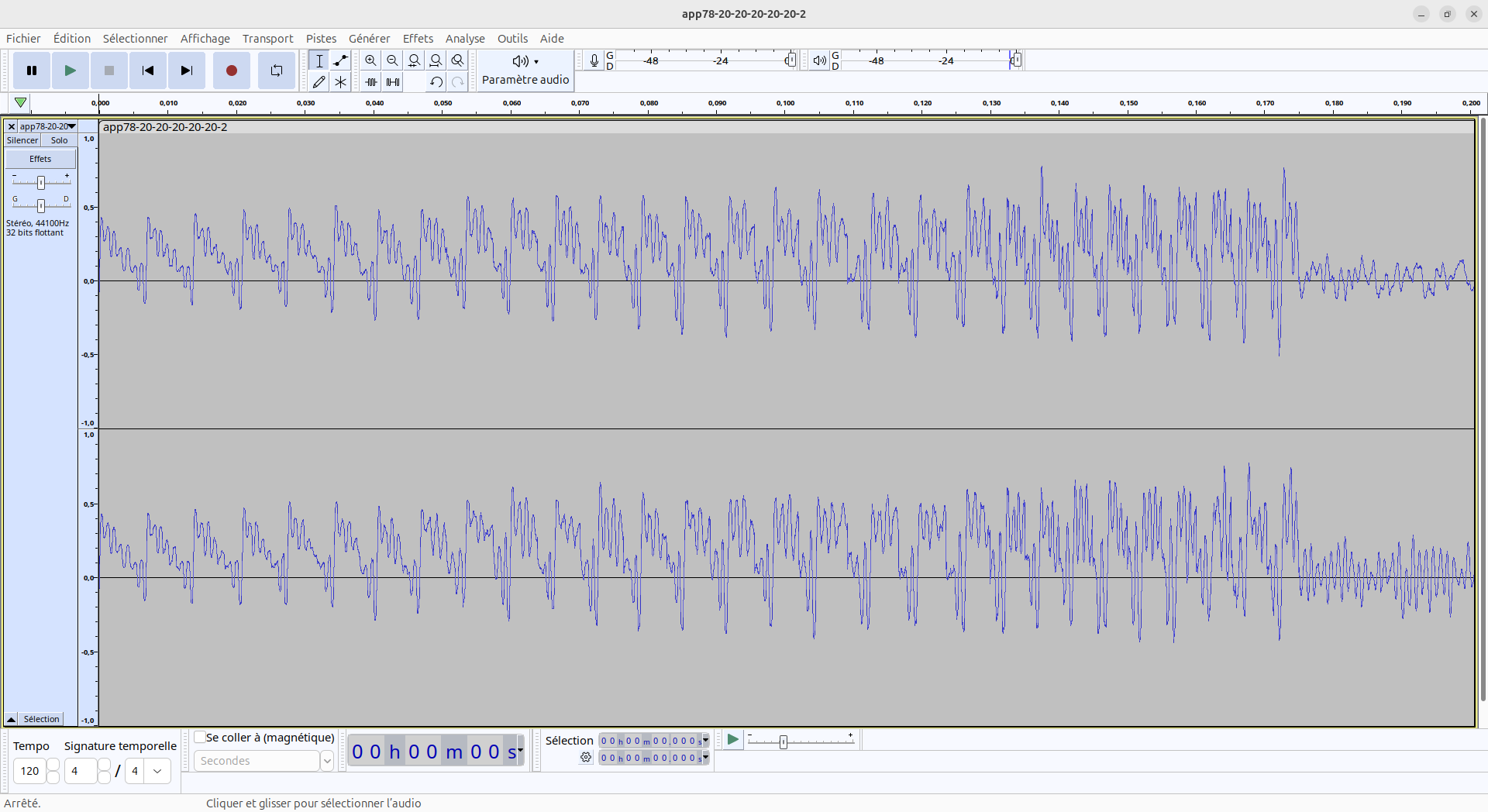
Task: Expand the time signature denominator dropdown
Action: pyautogui.click(x=157, y=771)
